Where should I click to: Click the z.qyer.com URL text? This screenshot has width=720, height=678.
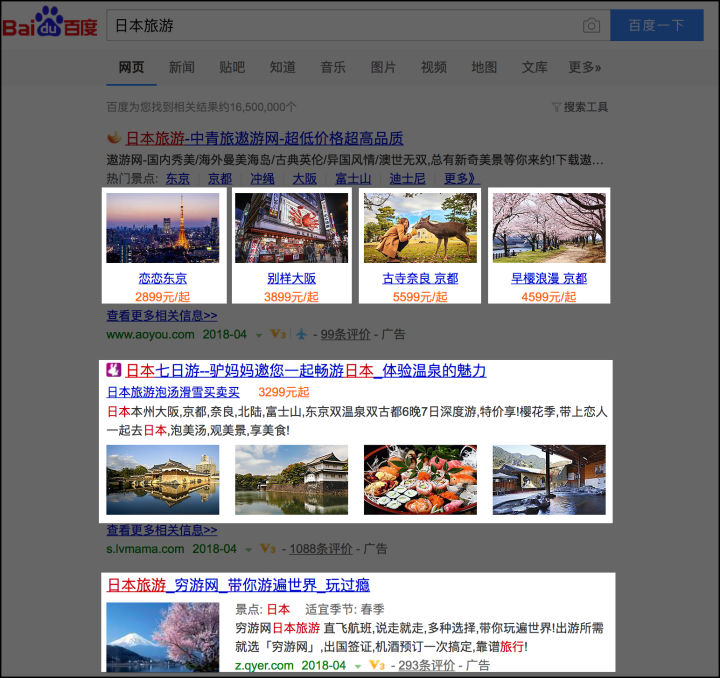[264, 665]
